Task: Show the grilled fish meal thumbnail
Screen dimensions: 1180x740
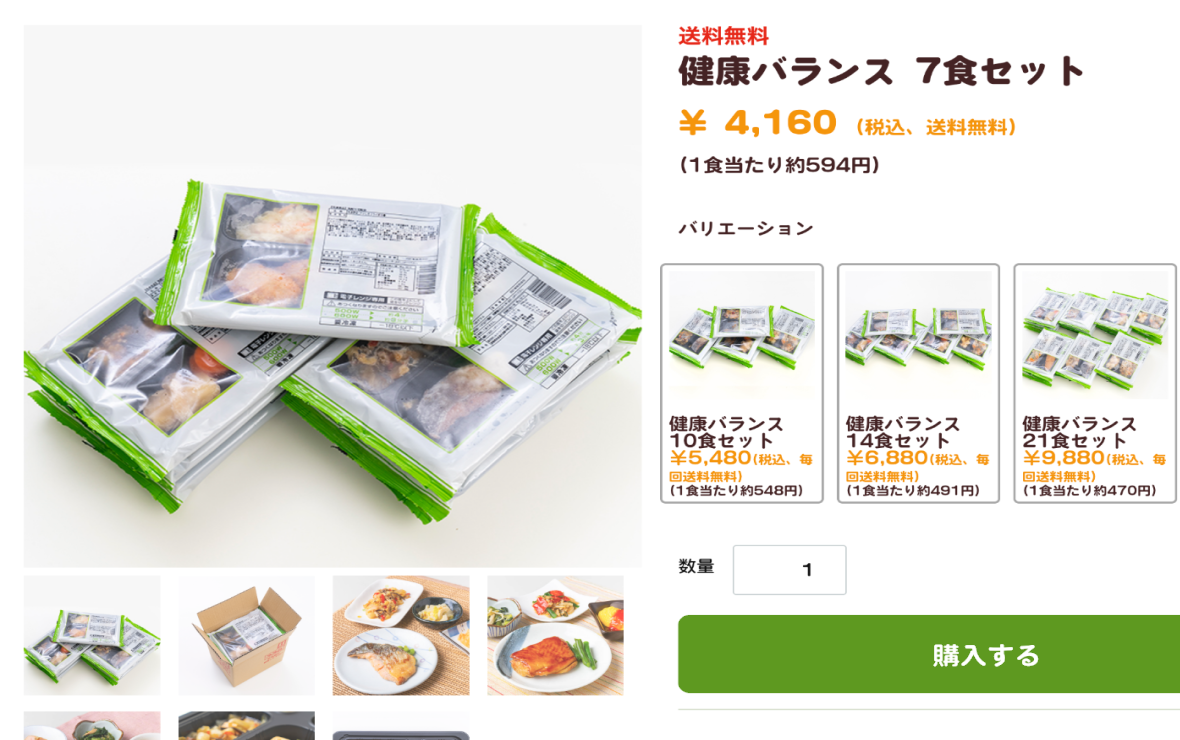Action: pyautogui.click(x=401, y=635)
